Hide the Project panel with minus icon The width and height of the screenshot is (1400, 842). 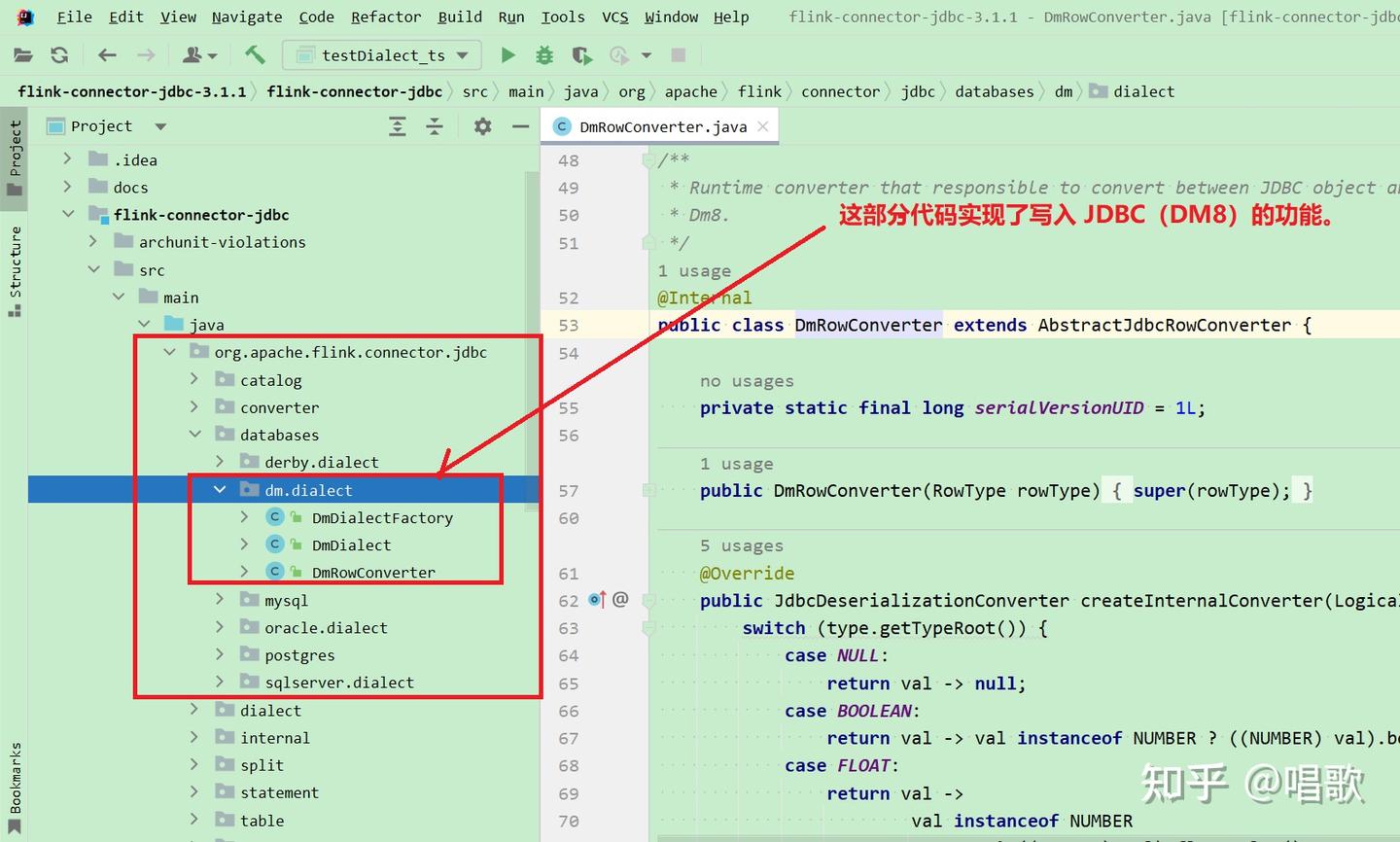[x=520, y=126]
